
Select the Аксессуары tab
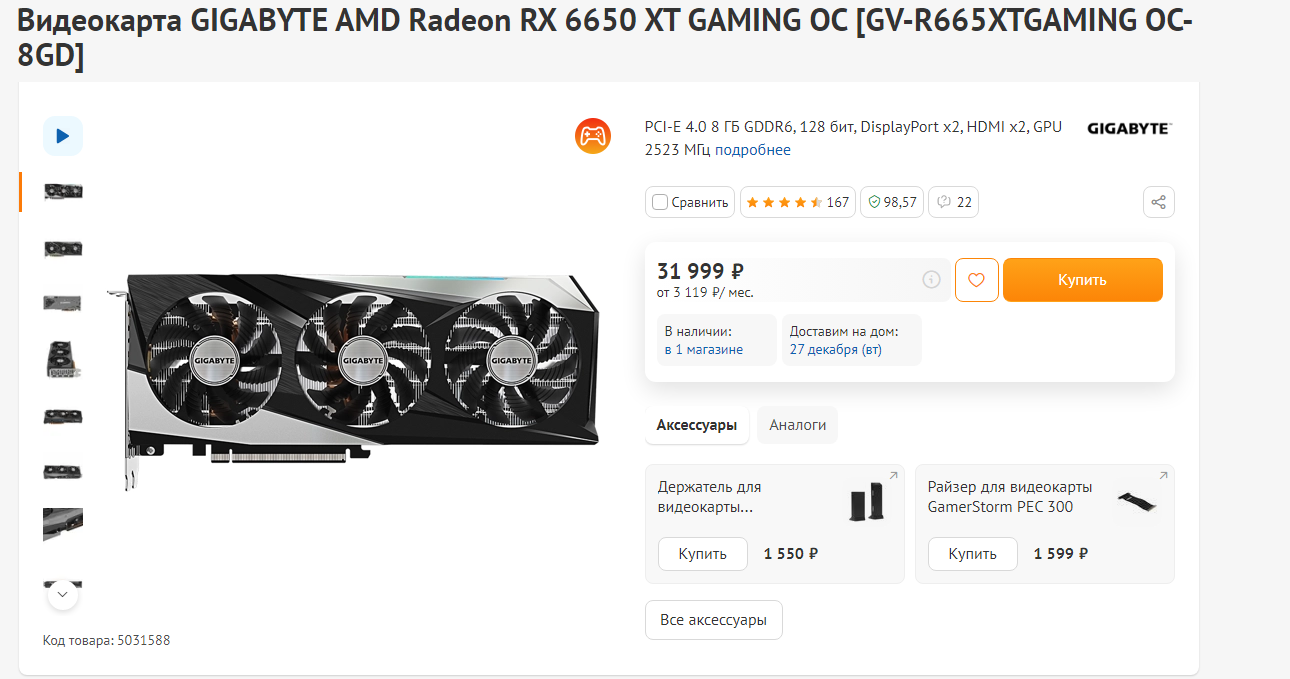(x=697, y=425)
